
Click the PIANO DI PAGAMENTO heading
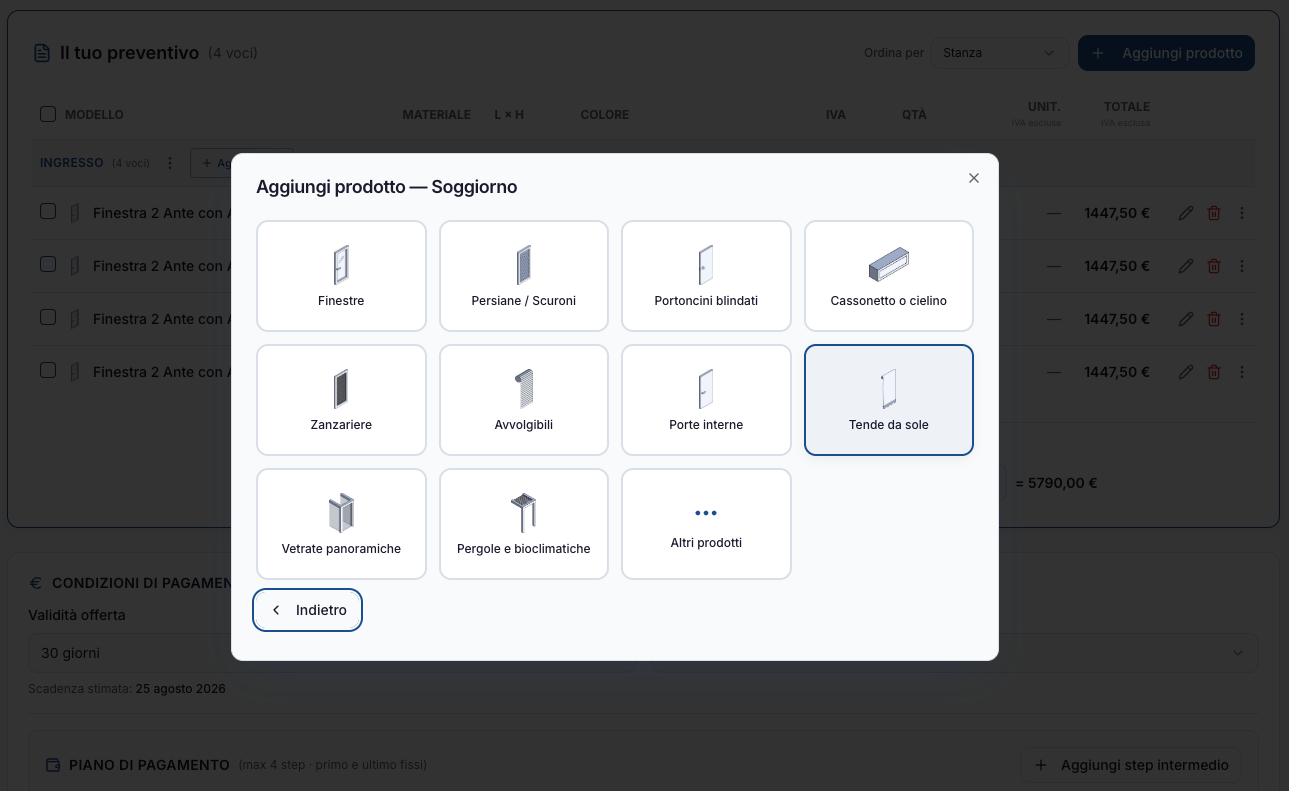(150, 765)
